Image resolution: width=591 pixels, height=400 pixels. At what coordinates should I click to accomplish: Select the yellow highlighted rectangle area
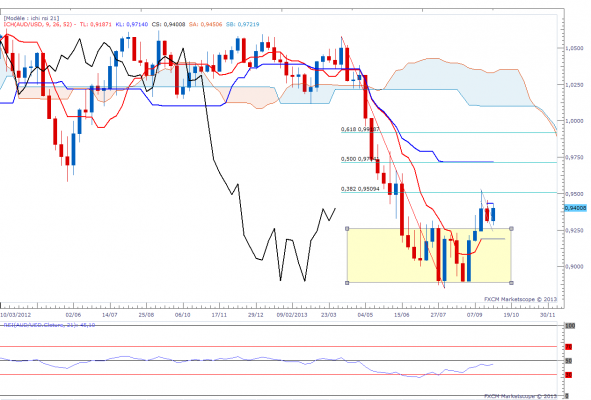(429, 255)
